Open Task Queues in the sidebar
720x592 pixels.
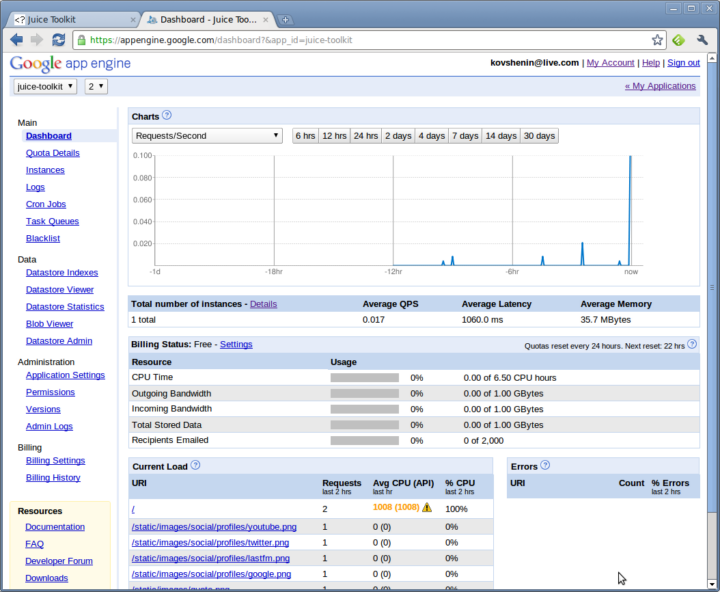coord(52,221)
